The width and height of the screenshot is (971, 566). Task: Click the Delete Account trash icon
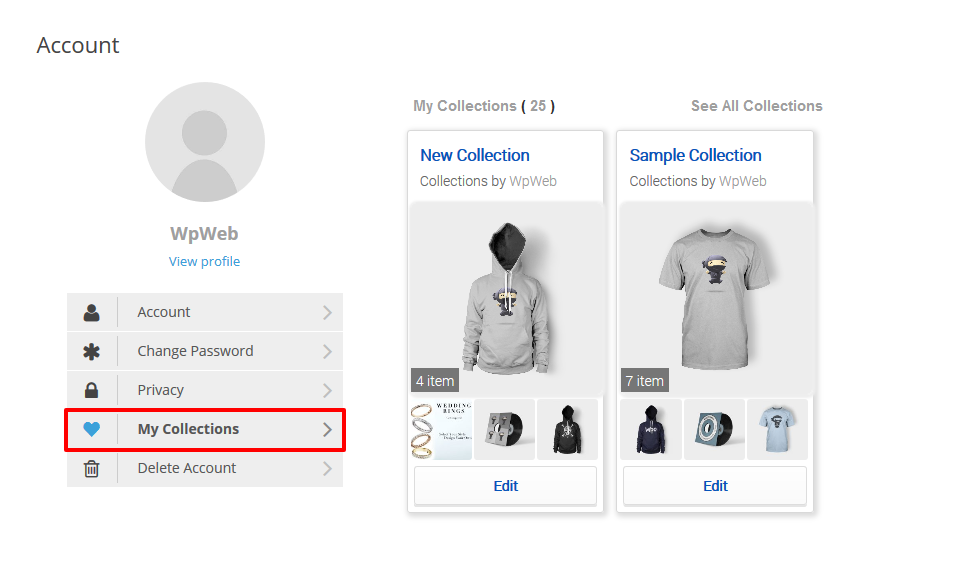click(92, 468)
